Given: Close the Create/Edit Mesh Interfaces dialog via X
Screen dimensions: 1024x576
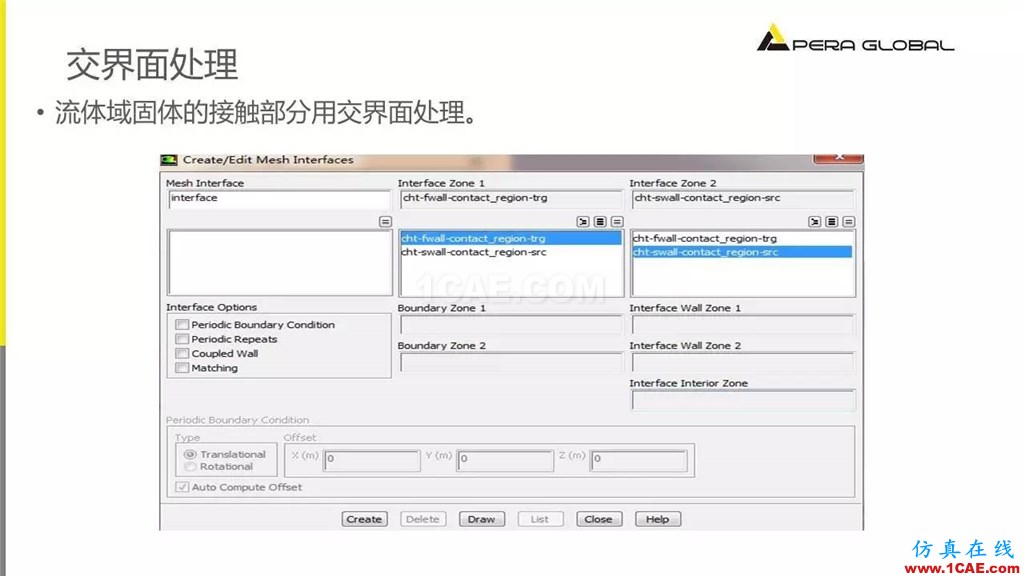Looking at the screenshot, I should [x=839, y=158].
